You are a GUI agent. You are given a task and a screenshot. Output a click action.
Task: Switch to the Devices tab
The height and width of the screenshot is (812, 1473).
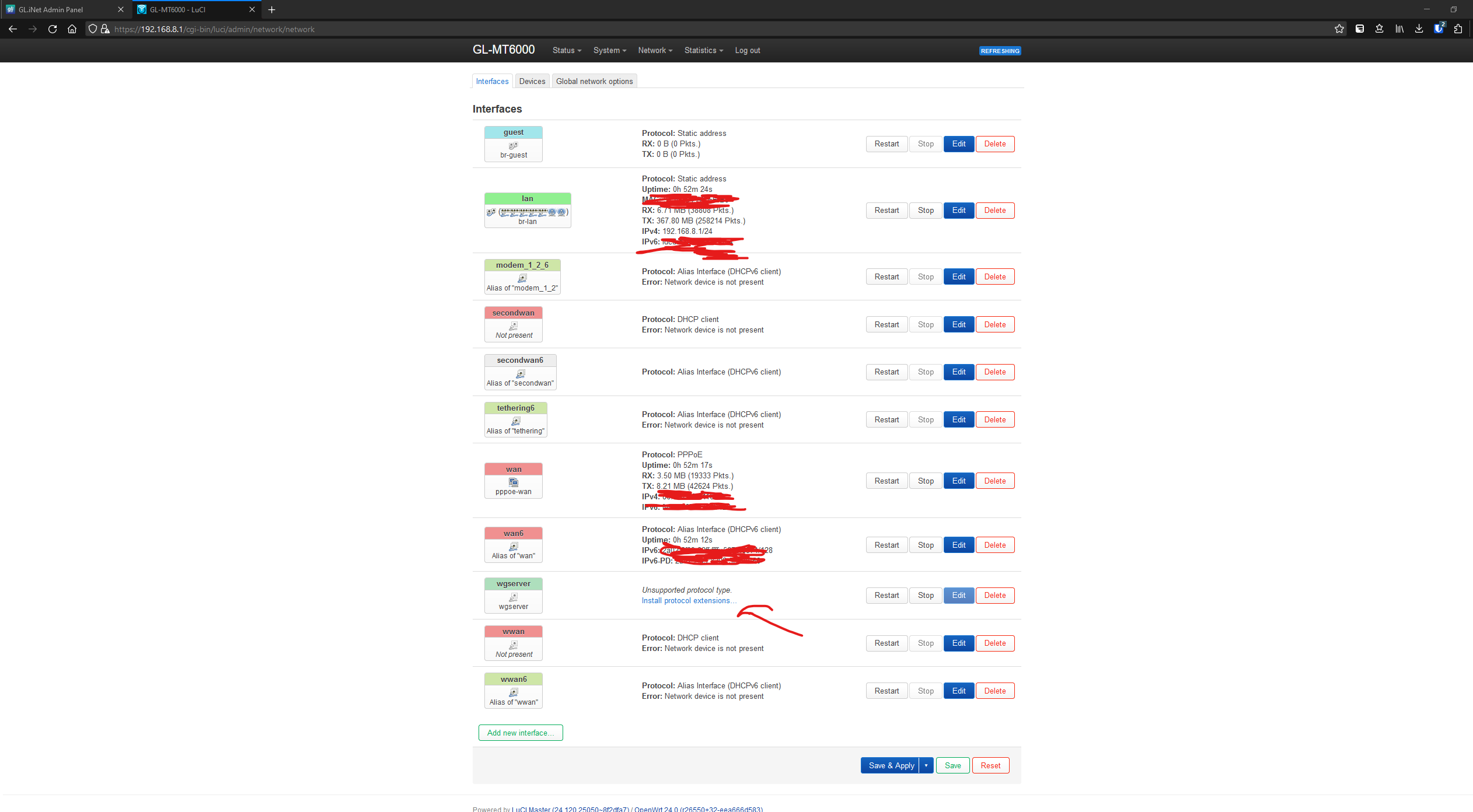tap(532, 81)
